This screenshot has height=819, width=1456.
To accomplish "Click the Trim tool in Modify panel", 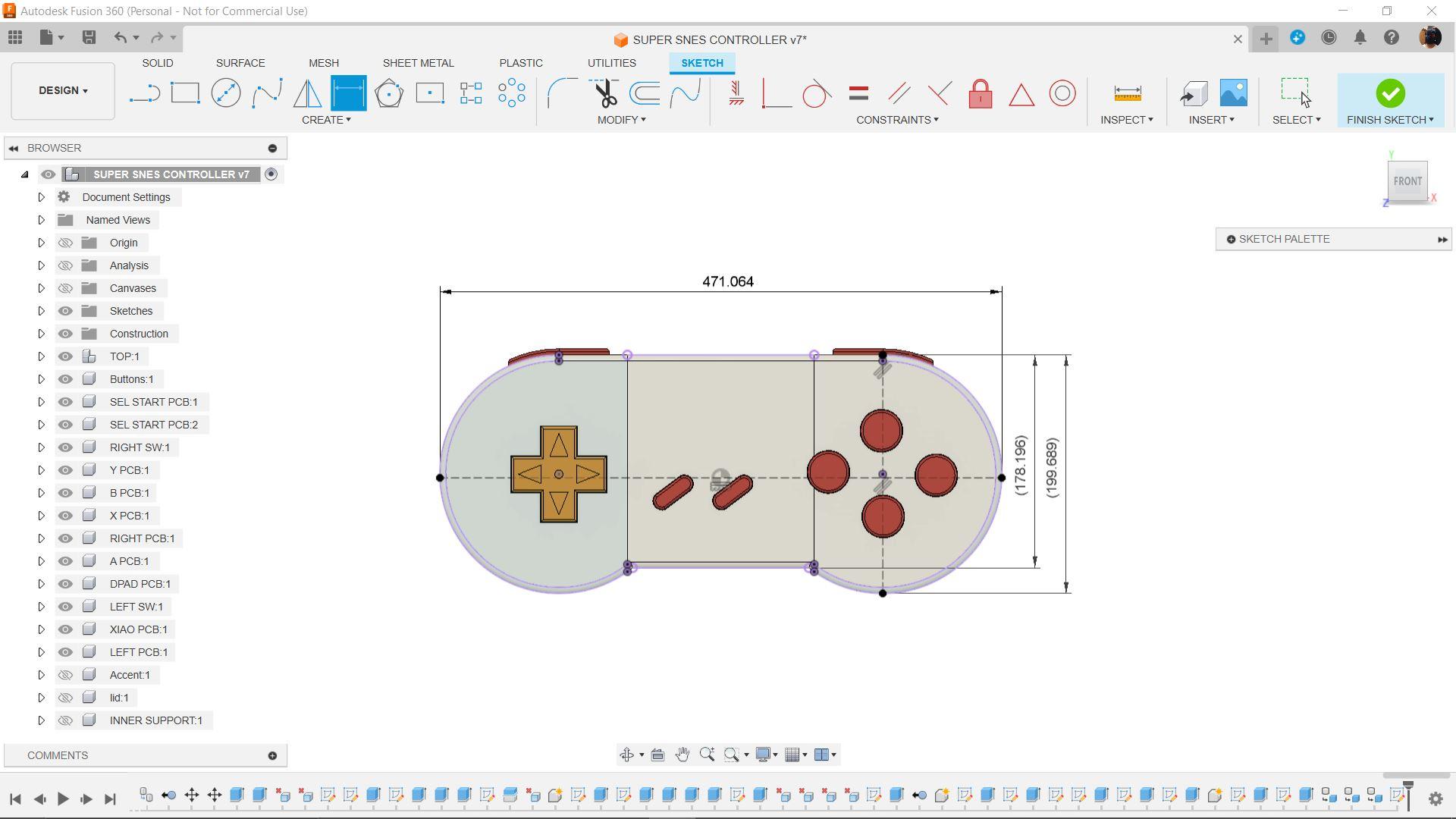I will pyautogui.click(x=605, y=92).
